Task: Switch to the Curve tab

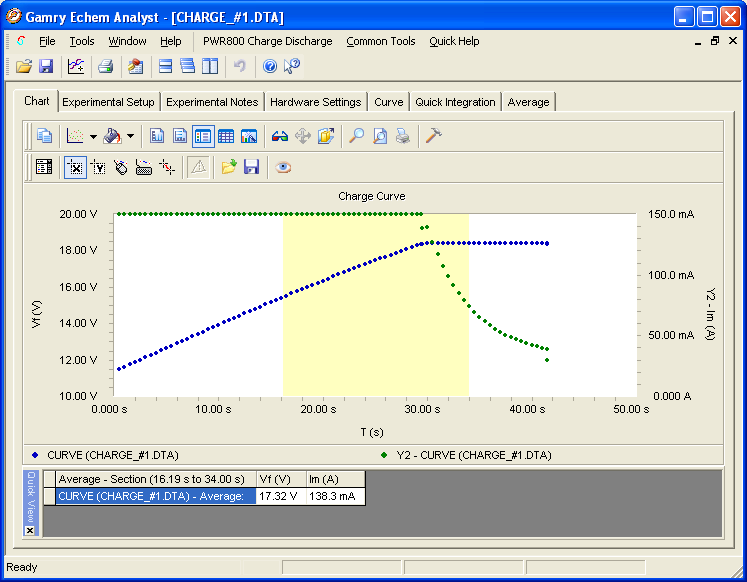Action: [389, 102]
